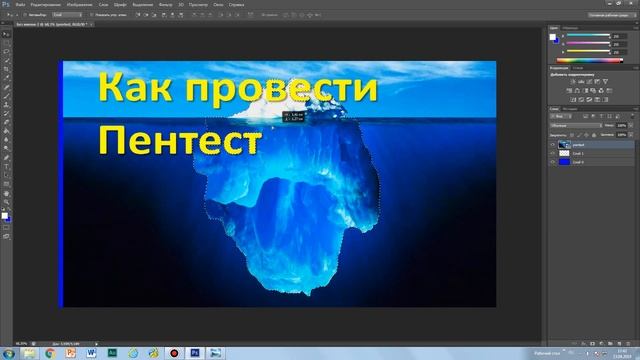
Task: Lock all layer attributes
Action: (x=594, y=135)
